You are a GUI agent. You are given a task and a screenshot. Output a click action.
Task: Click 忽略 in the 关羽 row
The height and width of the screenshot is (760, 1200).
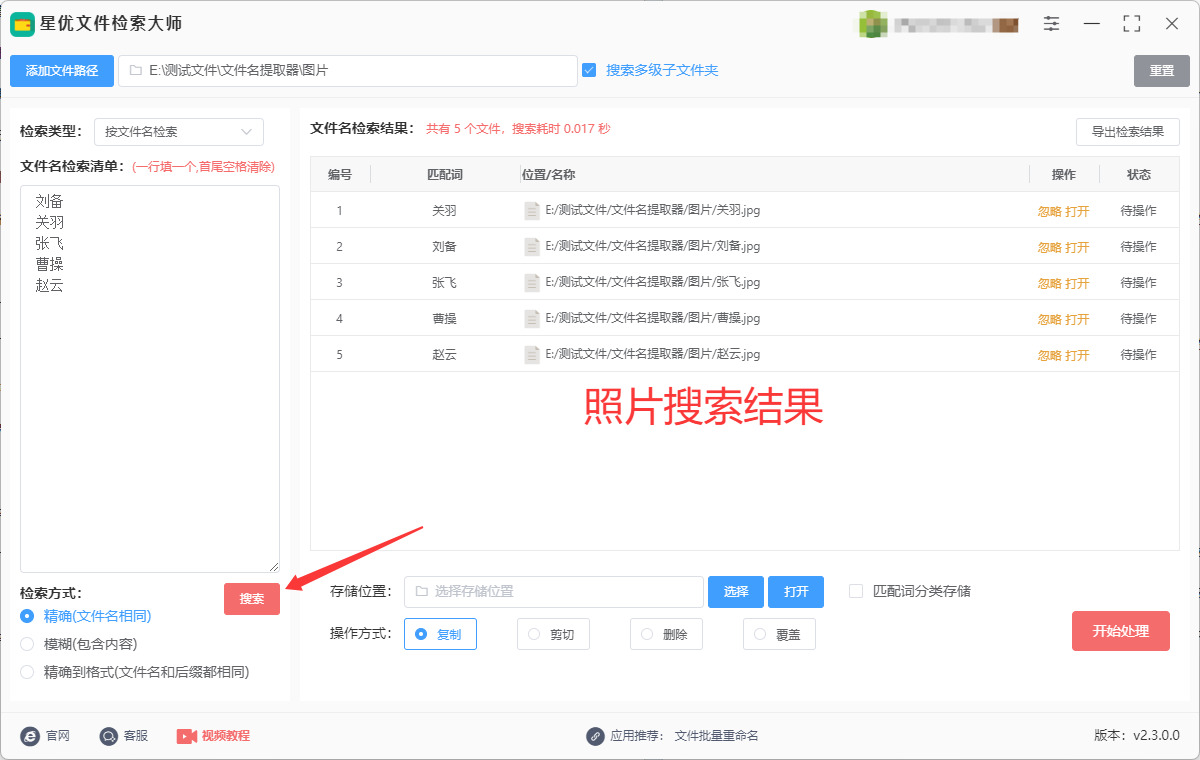(x=1049, y=211)
